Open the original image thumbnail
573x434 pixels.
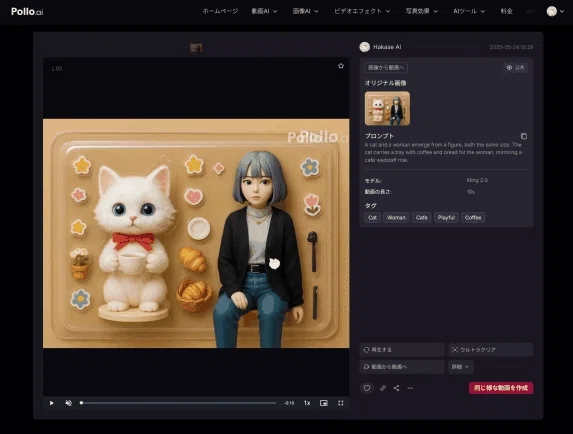[x=387, y=108]
